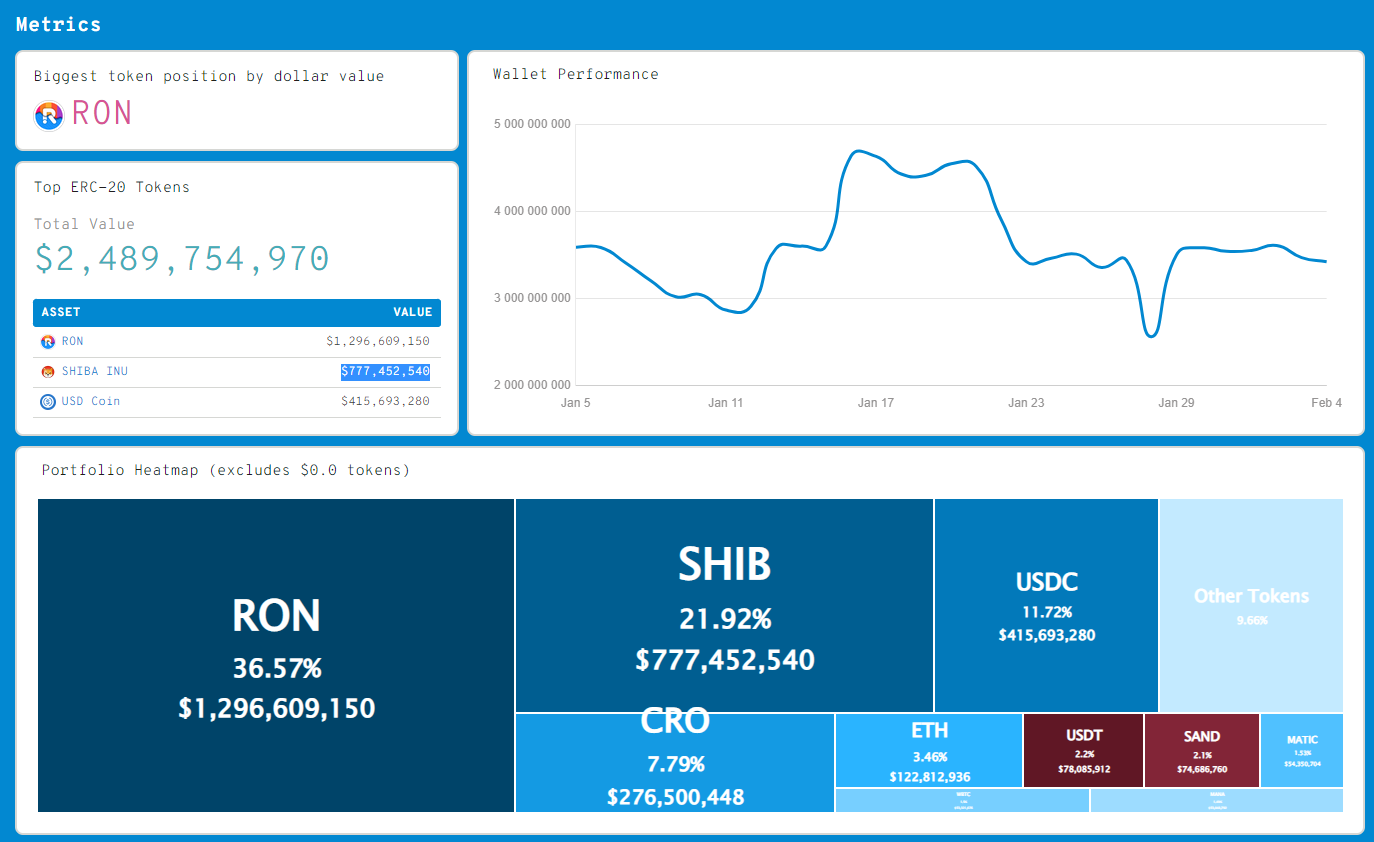Open the RON link in the asset table
This screenshot has height=842, width=1374.
[x=73, y=341]
